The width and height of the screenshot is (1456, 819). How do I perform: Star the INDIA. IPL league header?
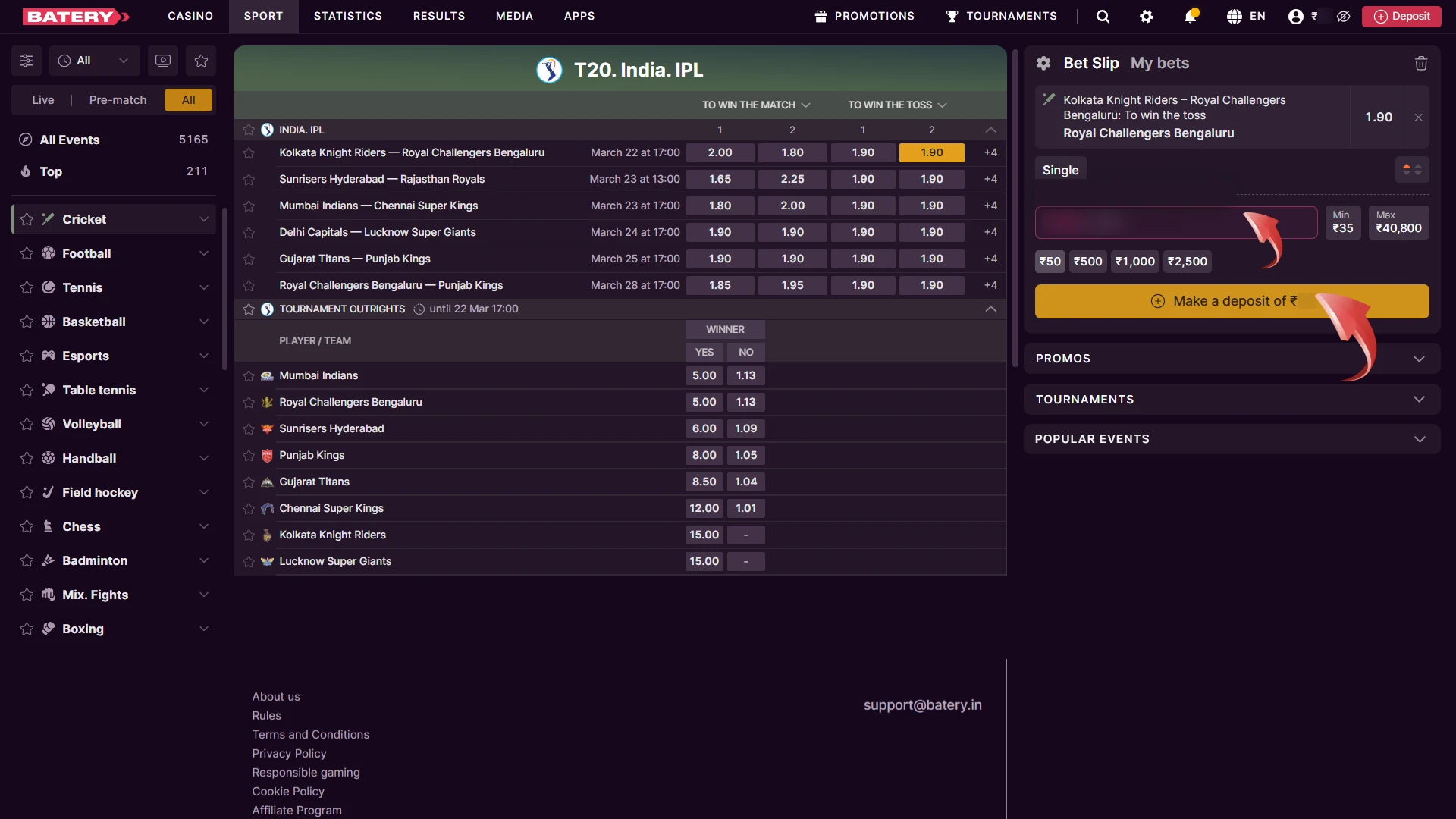248,130
